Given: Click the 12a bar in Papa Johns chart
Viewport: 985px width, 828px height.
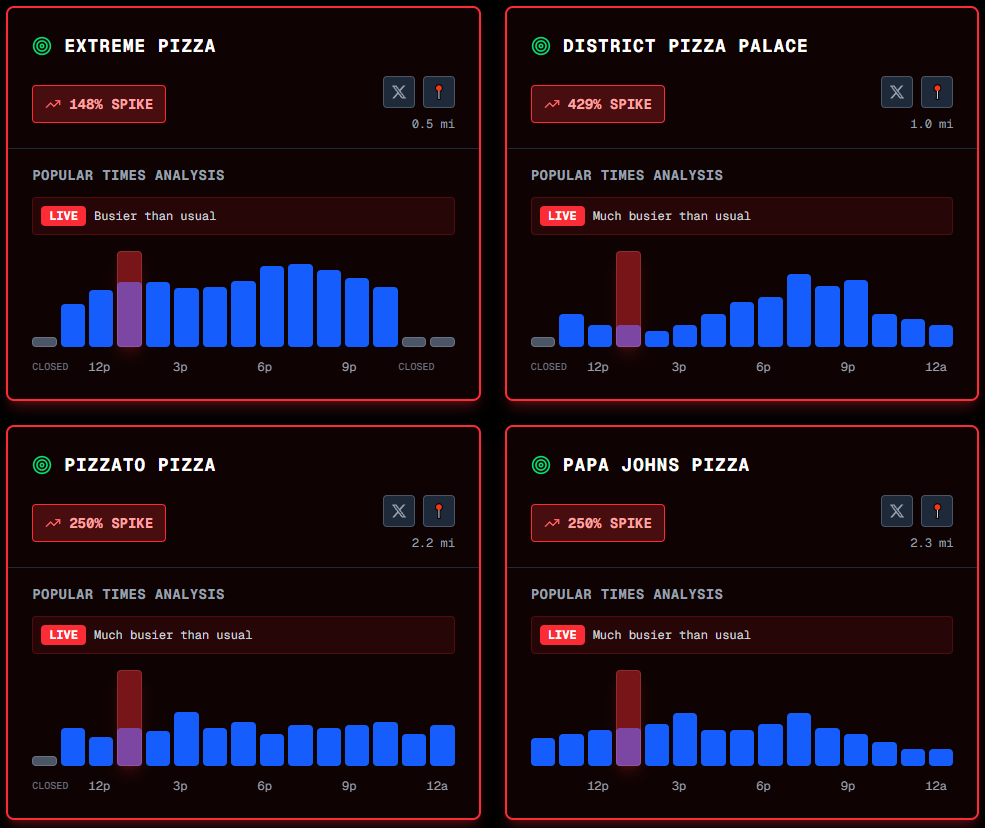Looking at the screenshot, I should [941, 757].
